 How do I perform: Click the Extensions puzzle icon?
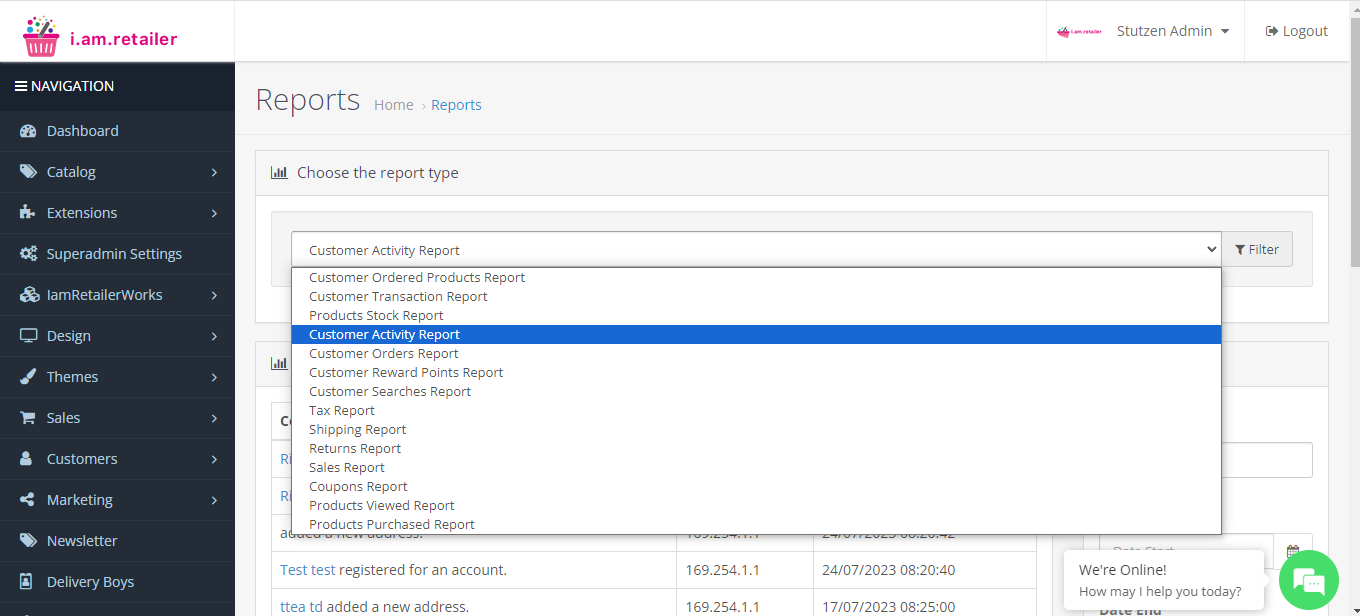pyautogui.click(x=28, y=213)
